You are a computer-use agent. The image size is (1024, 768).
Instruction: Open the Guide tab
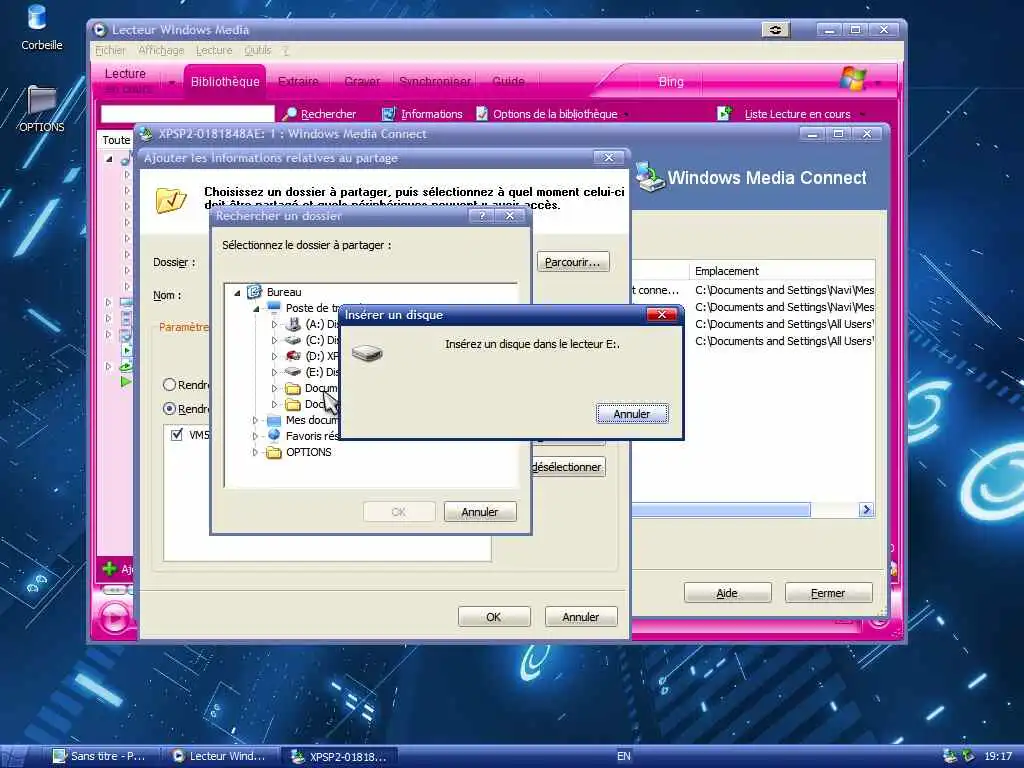pos(508,82)
